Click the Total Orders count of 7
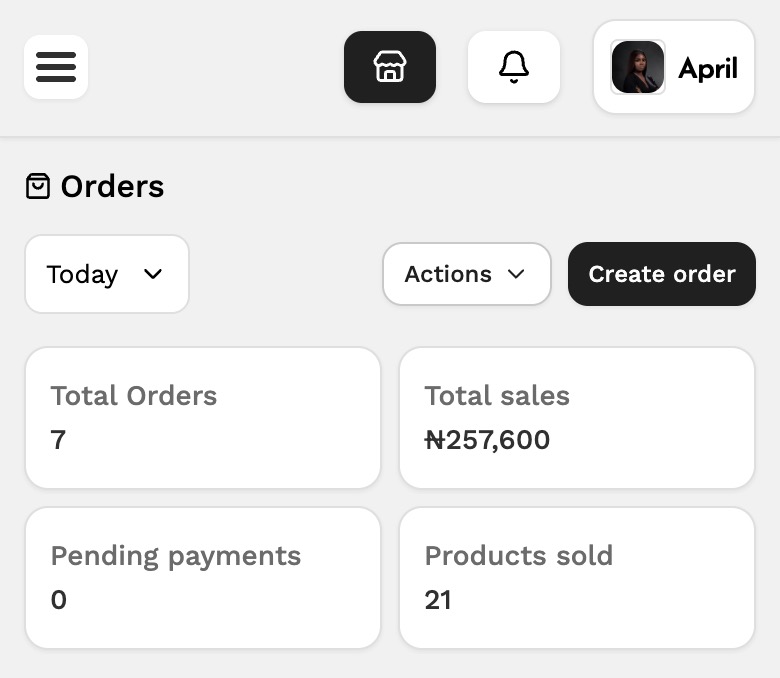780x678 pixels. tap(58, 440)
